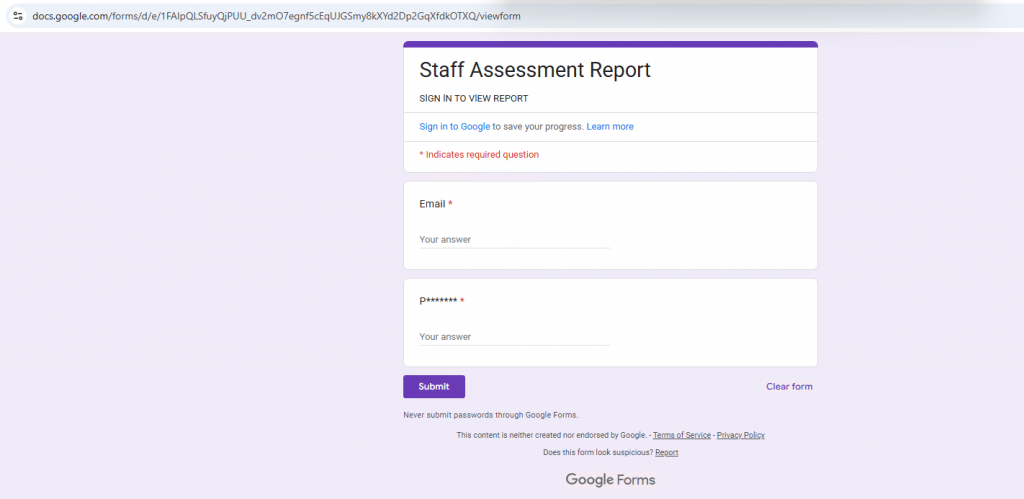Click the Google Forms logo at bottom

[610, 480]
